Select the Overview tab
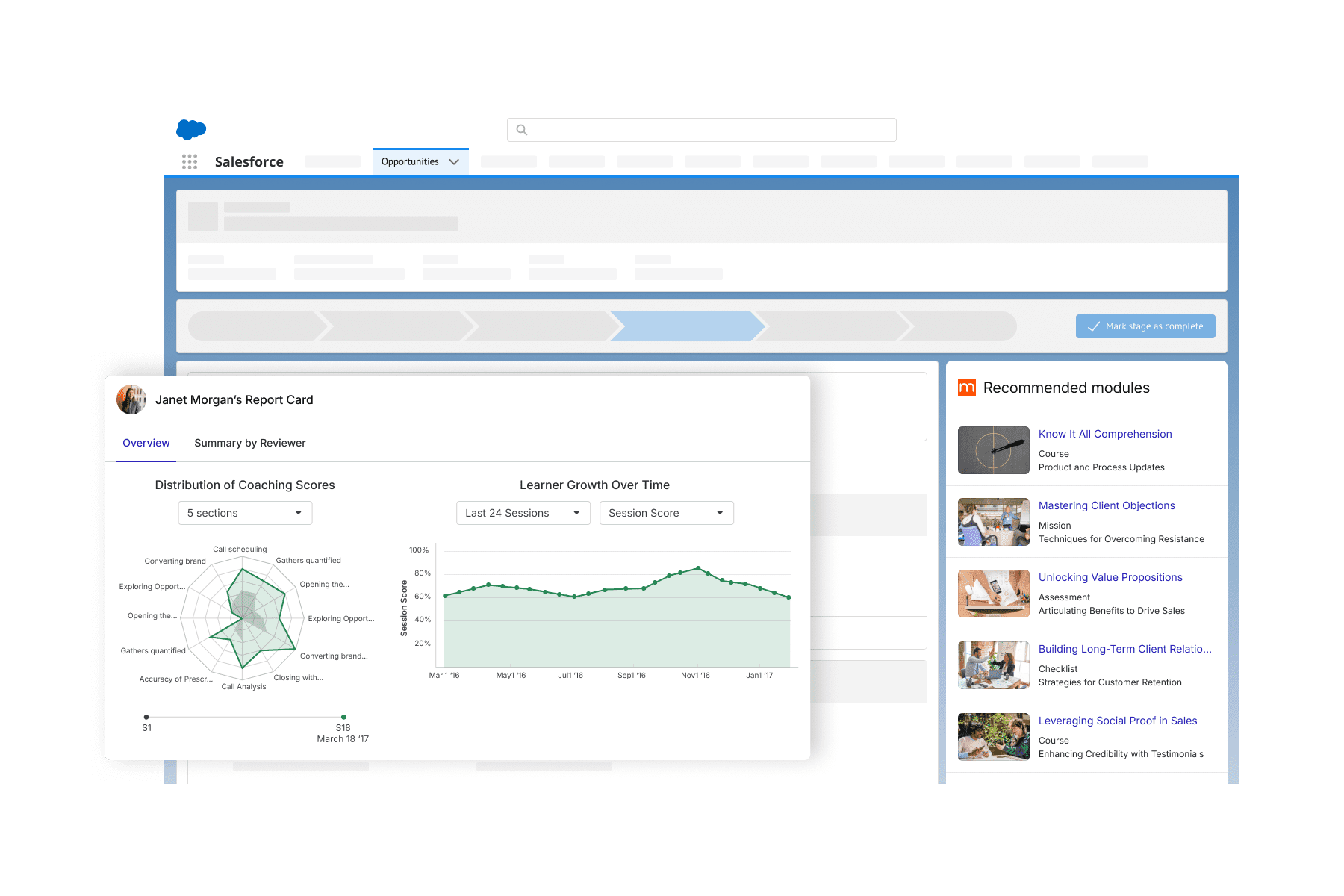This screenshot has width=1344, height=896. [x=146, y=443]
